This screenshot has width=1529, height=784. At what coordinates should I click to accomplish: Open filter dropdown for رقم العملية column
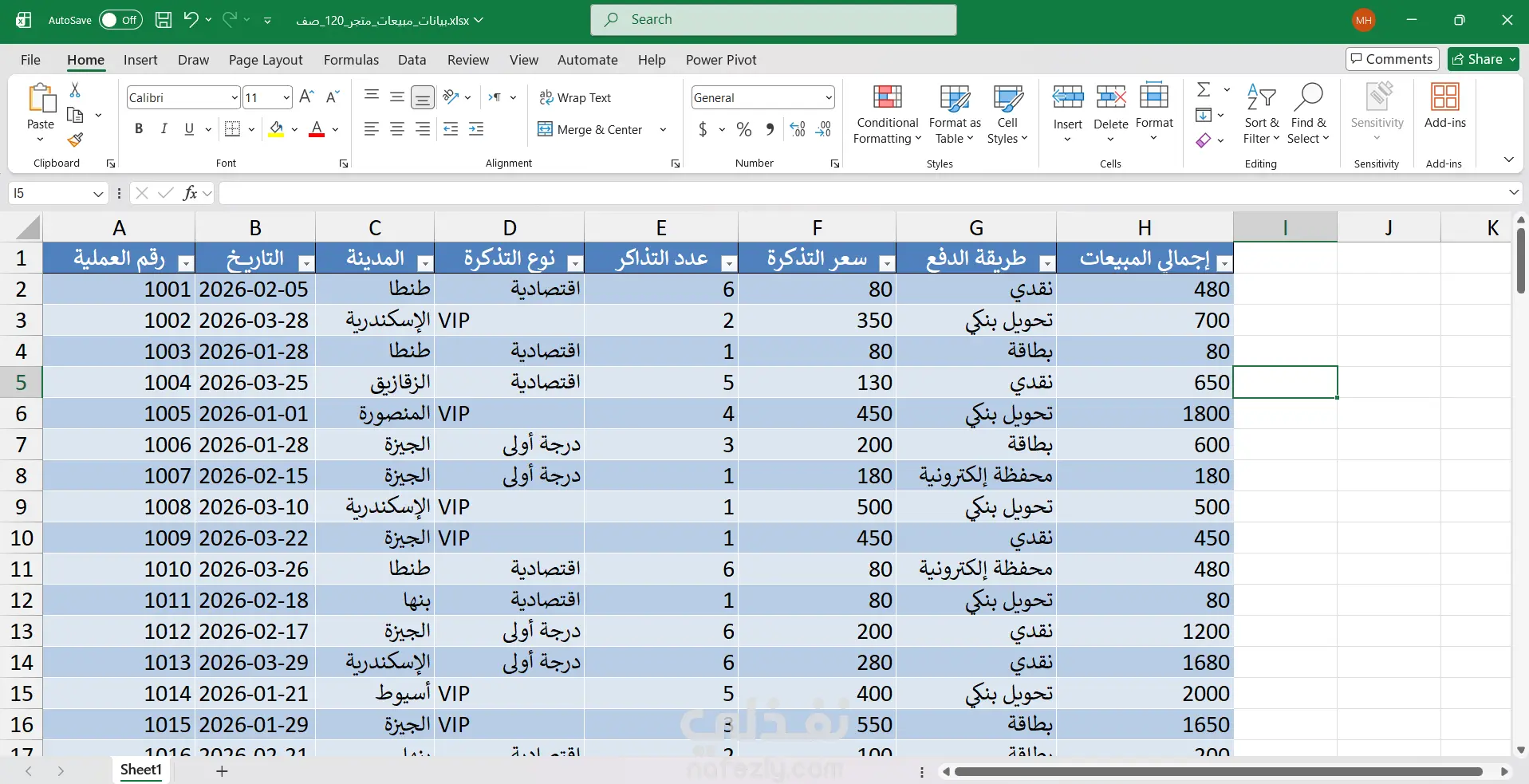coord(185,263)
